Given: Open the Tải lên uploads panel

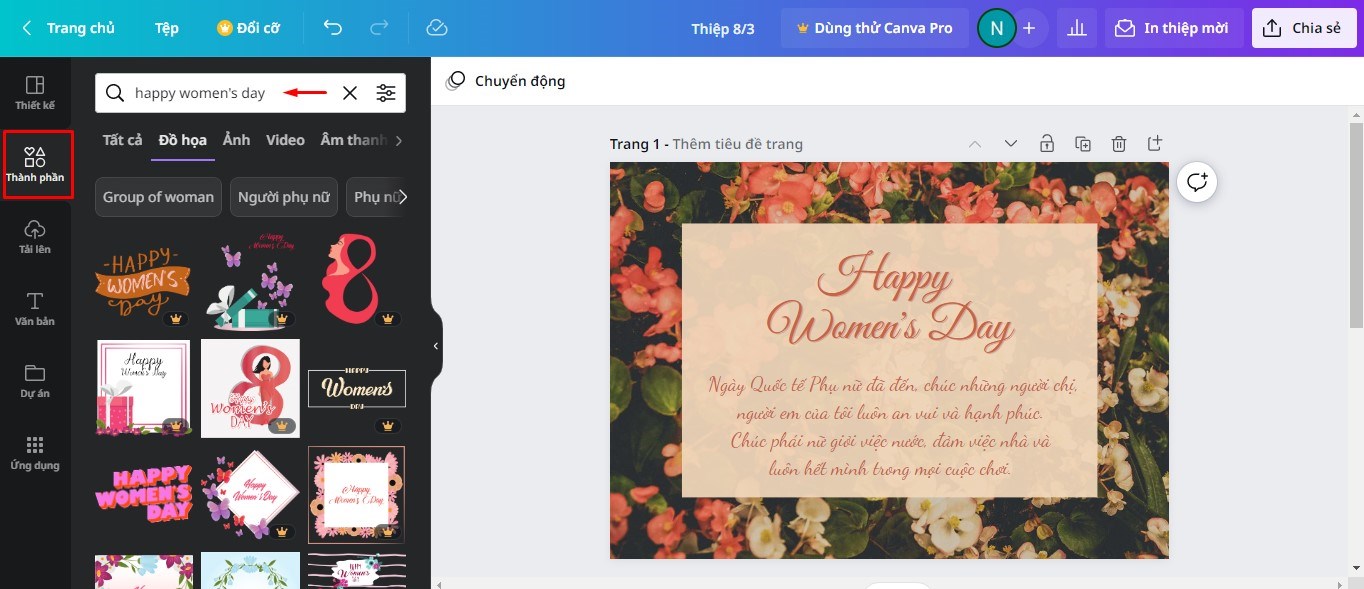Looking at the screenshot, I should tap(35, 237).
